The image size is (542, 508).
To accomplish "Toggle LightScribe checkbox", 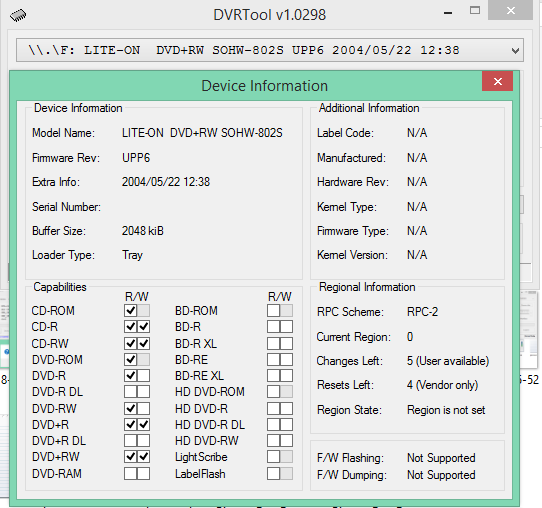I will tap(273, 457).
